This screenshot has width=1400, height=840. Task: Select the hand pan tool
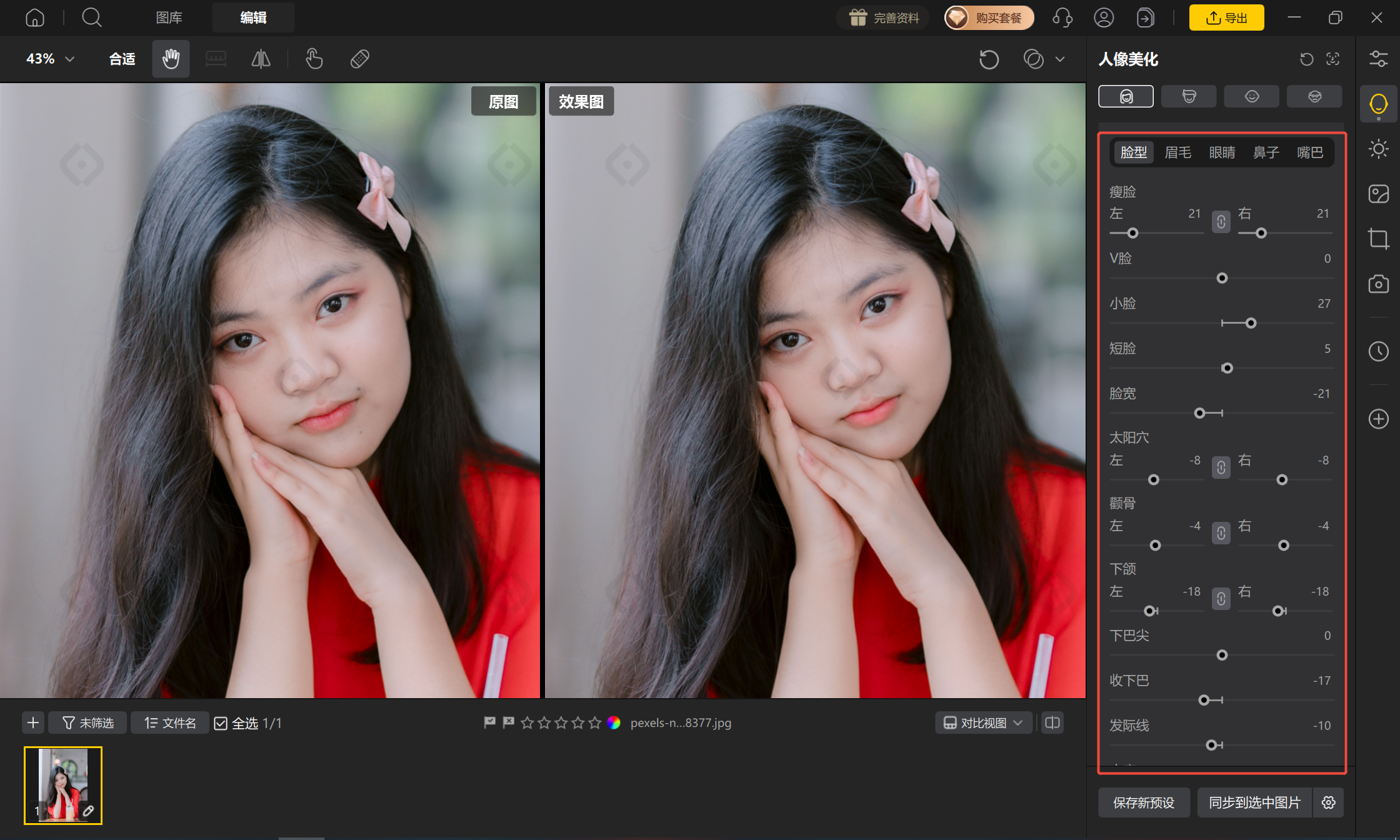[x=171, y=59]
